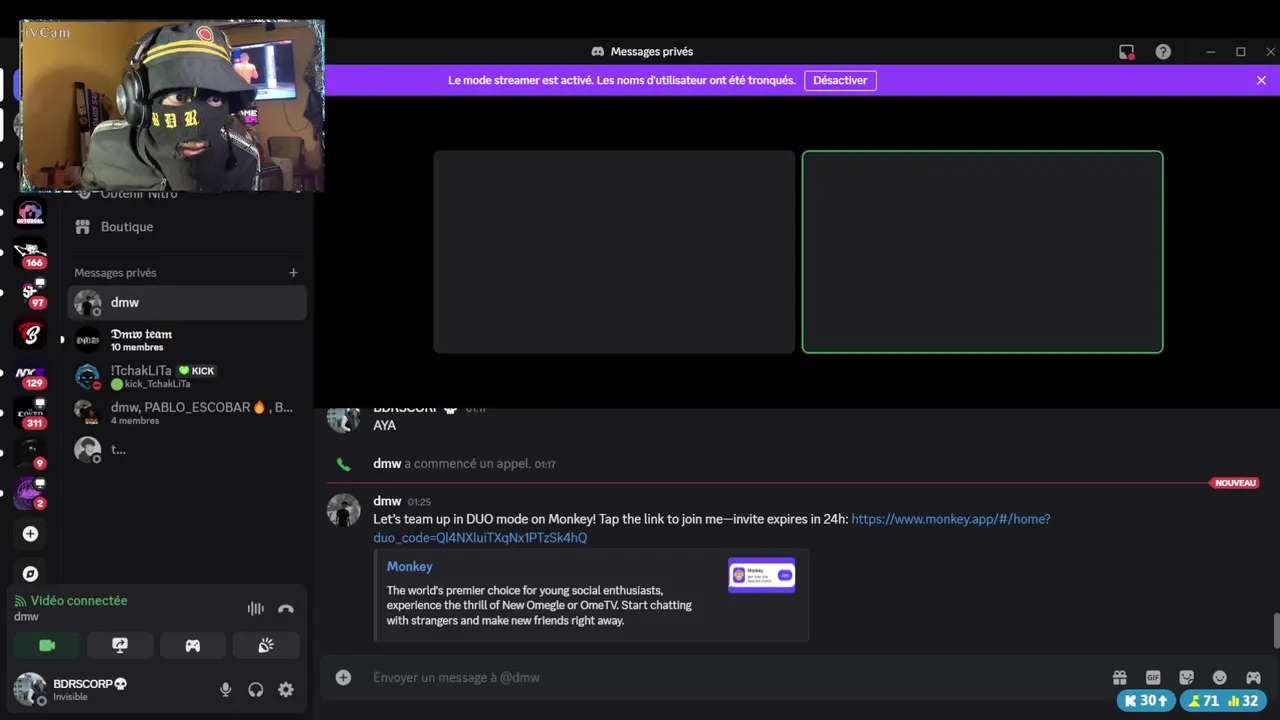Screen dimensions: 1280x720
Task: Start an activity with the gamepad button
Action: click(x=193, y=646)
